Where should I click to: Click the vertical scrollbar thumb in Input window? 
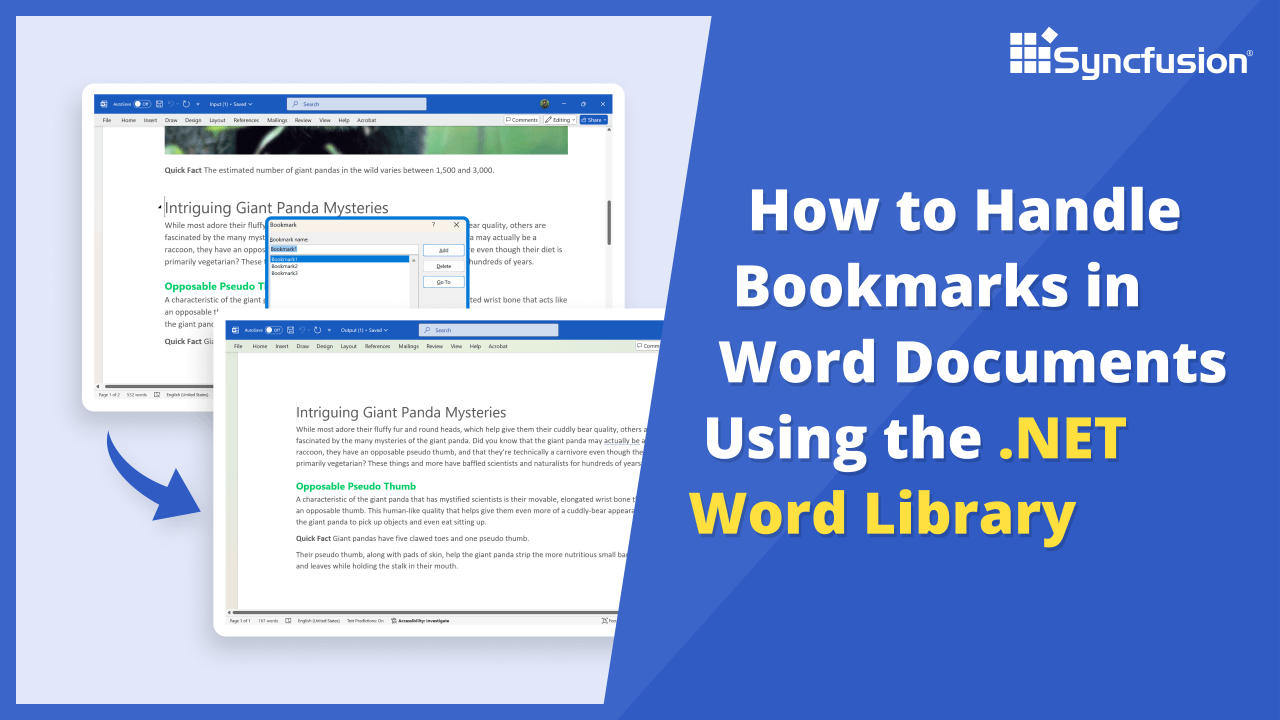(x=609, y=222)
